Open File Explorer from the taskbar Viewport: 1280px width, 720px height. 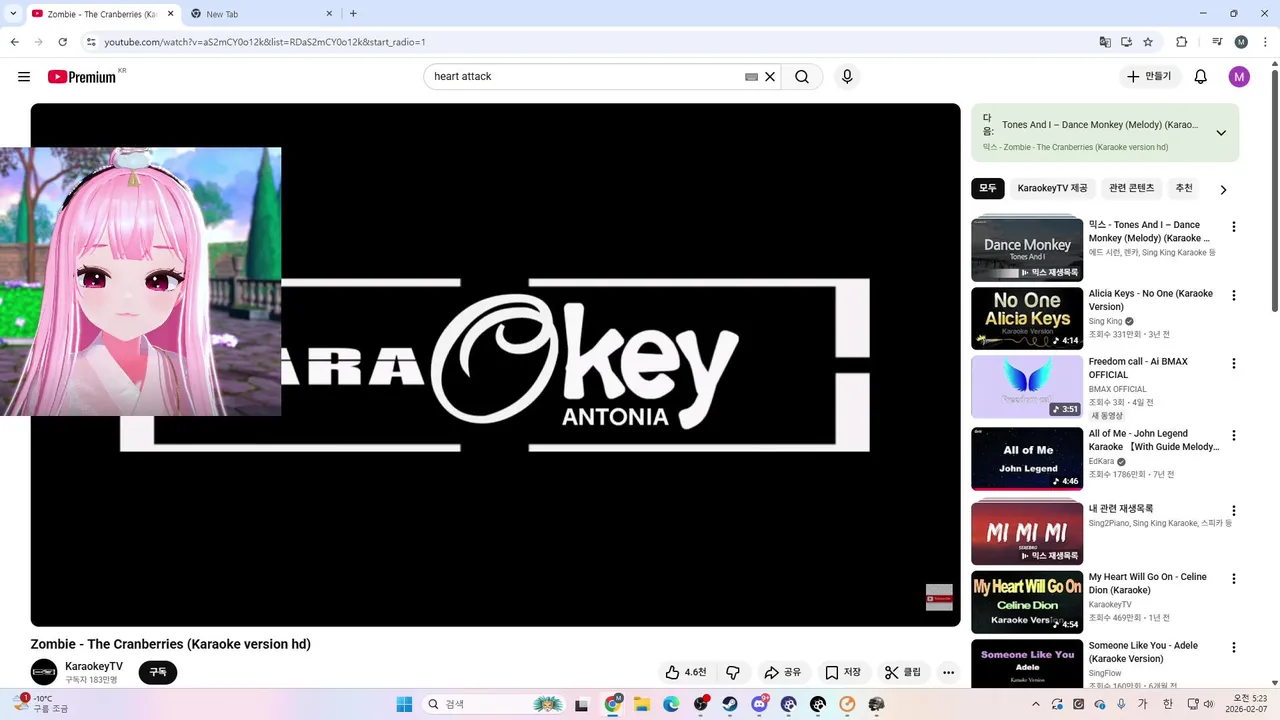tap(642, 704)
